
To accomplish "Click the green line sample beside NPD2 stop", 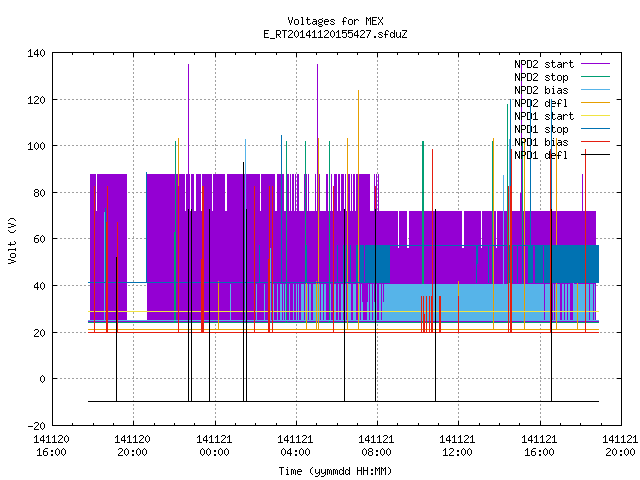I will point(596,76).
